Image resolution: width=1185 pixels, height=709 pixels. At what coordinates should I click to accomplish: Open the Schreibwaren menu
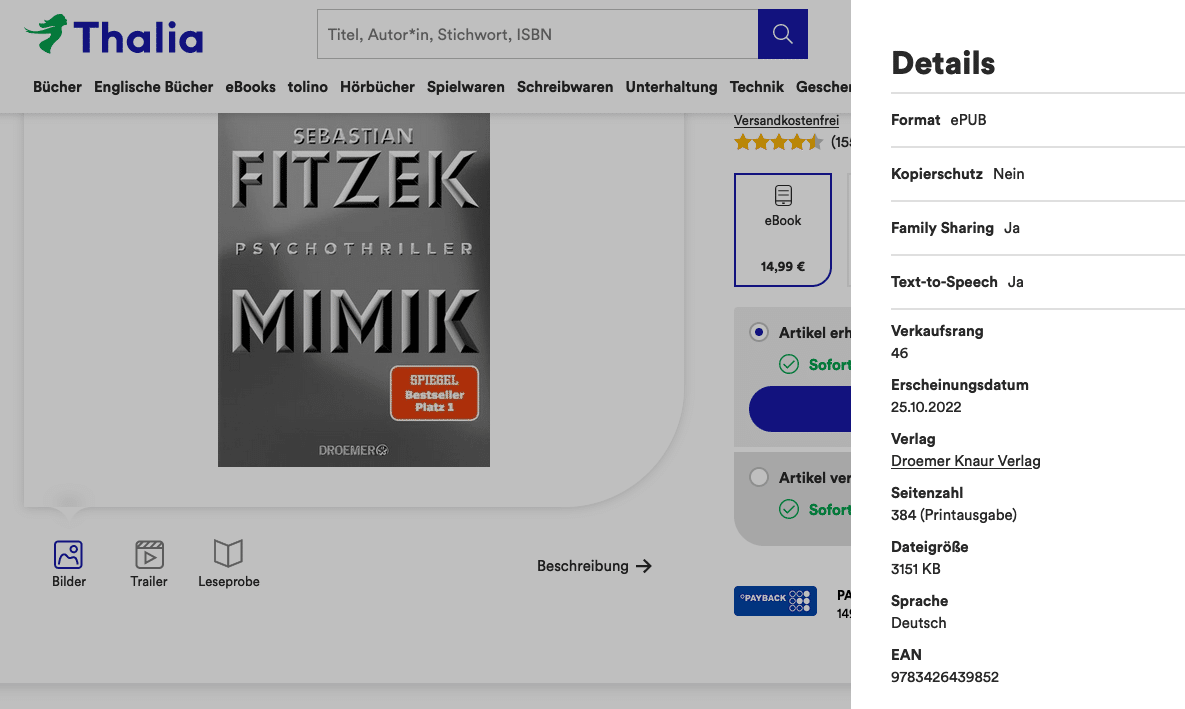click(x=565, y=87)
